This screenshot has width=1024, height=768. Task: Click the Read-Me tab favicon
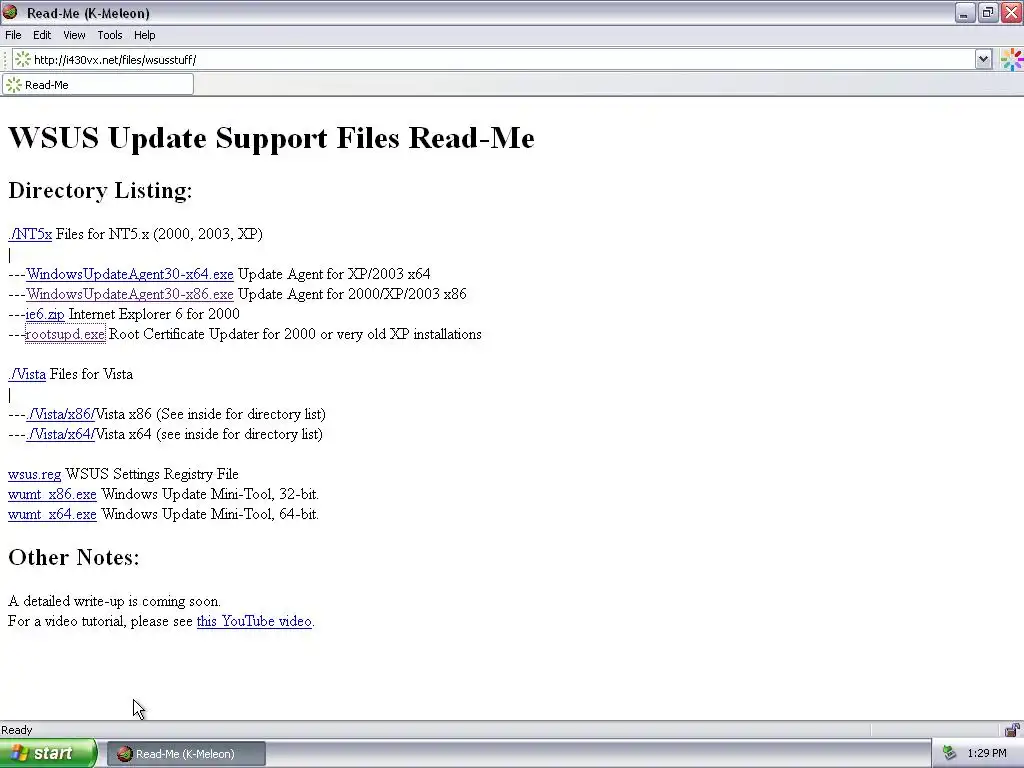tap(14, 85)
